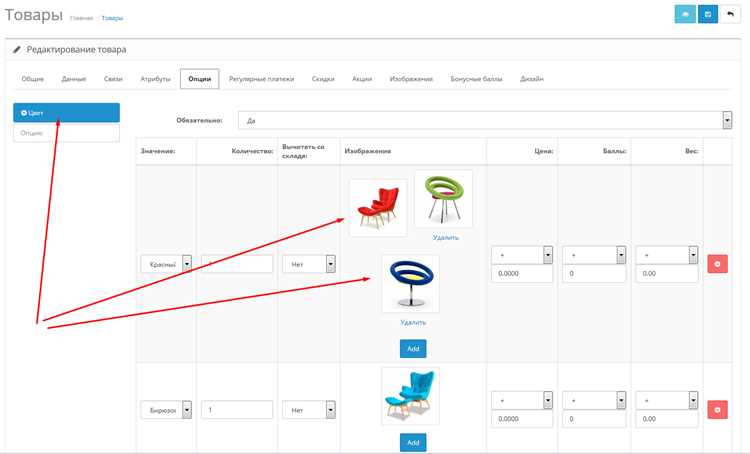Open the Данные tab
Screen dimensions: 750x454
(x=74, y=79)
